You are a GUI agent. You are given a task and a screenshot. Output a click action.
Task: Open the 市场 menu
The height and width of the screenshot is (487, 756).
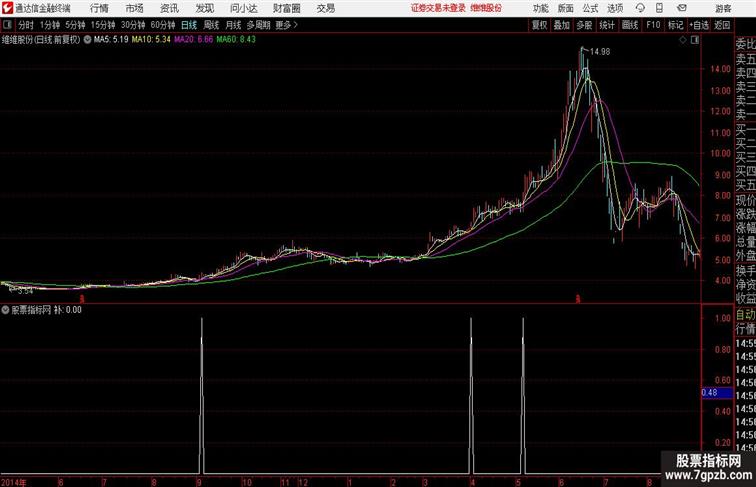(x=134, y=8)
